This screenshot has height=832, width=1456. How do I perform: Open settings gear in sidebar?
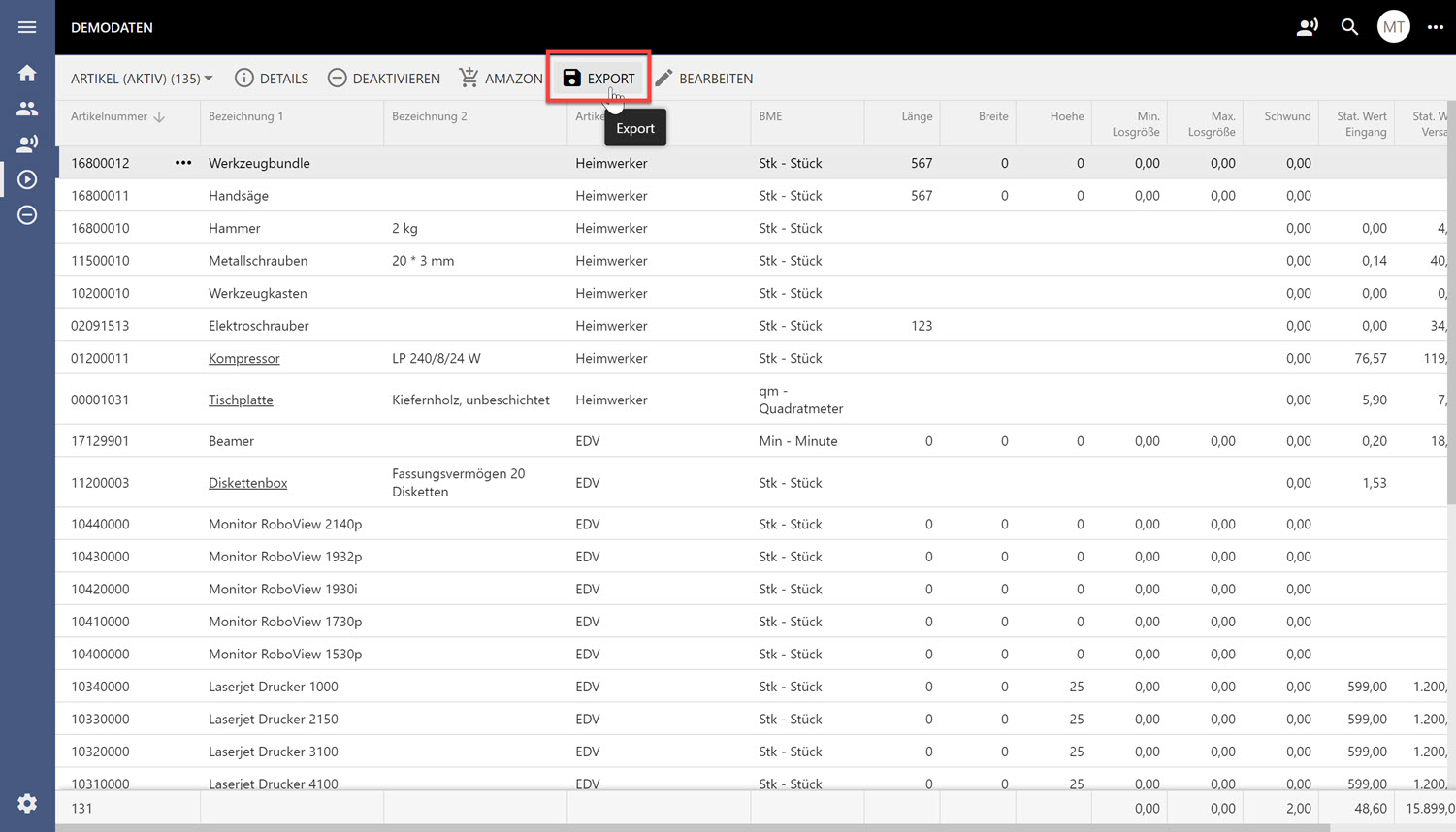27,803
